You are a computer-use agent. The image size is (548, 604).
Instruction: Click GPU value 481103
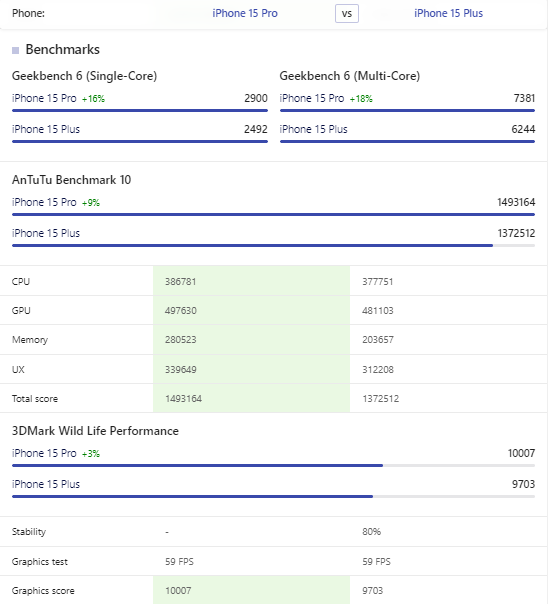(x=378, y=310)
